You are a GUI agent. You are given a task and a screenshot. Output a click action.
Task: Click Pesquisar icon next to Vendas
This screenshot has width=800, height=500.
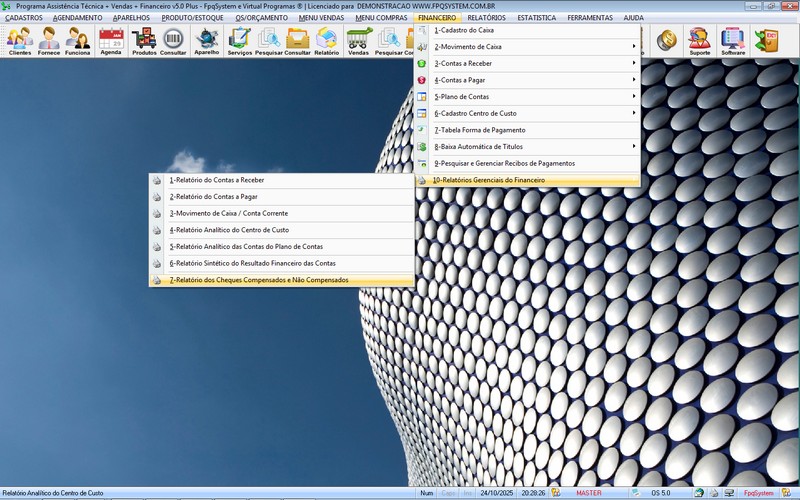(388, 41)
